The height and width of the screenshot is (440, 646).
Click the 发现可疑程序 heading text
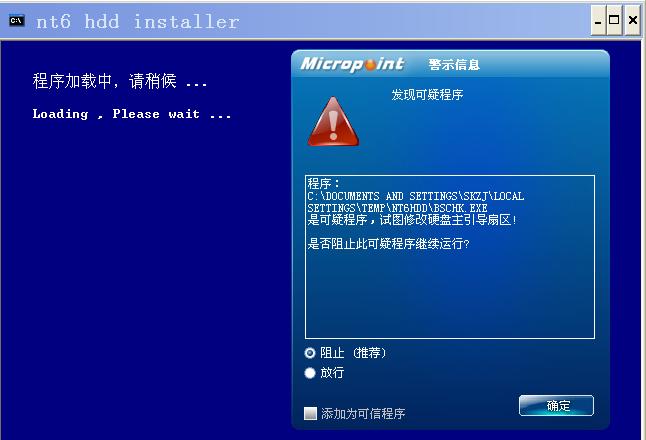tap(427, 95)
